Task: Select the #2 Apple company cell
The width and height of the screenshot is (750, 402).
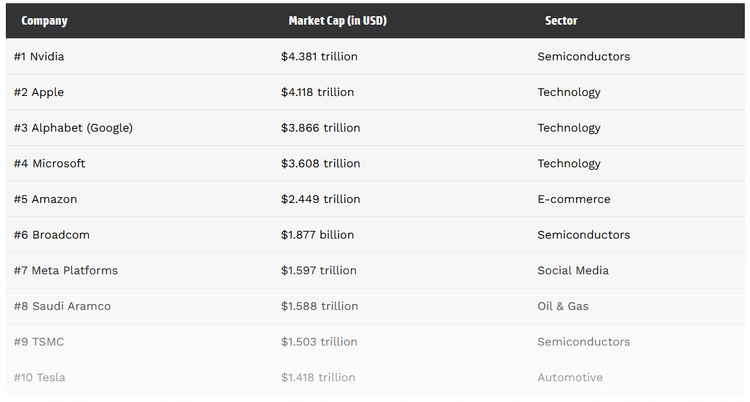Action: coord(39,92)
